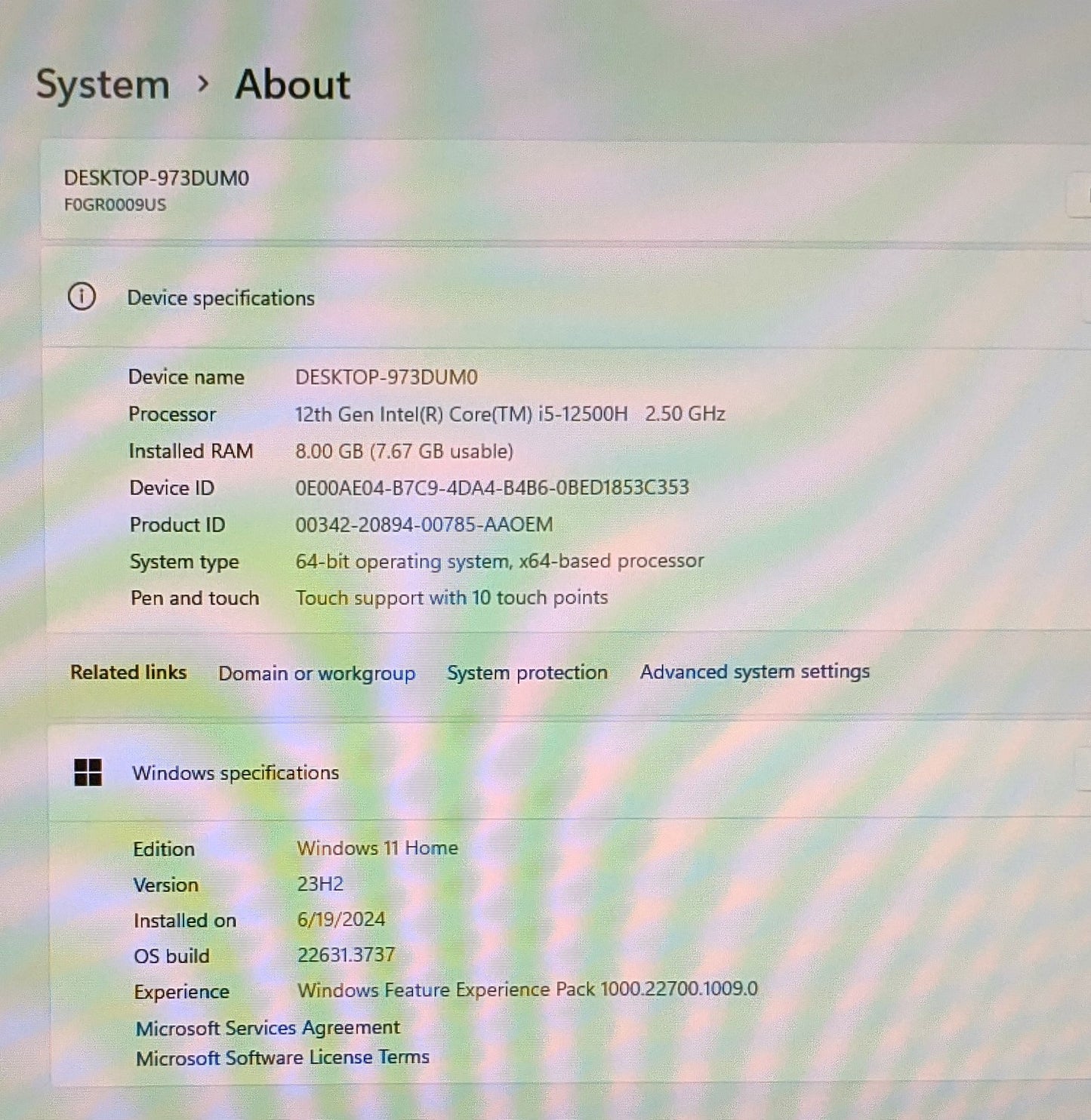Click the Pen and touch label
Image resolution: width=1091 pixels, height=1120 pixels.
(x=195, y=598)
